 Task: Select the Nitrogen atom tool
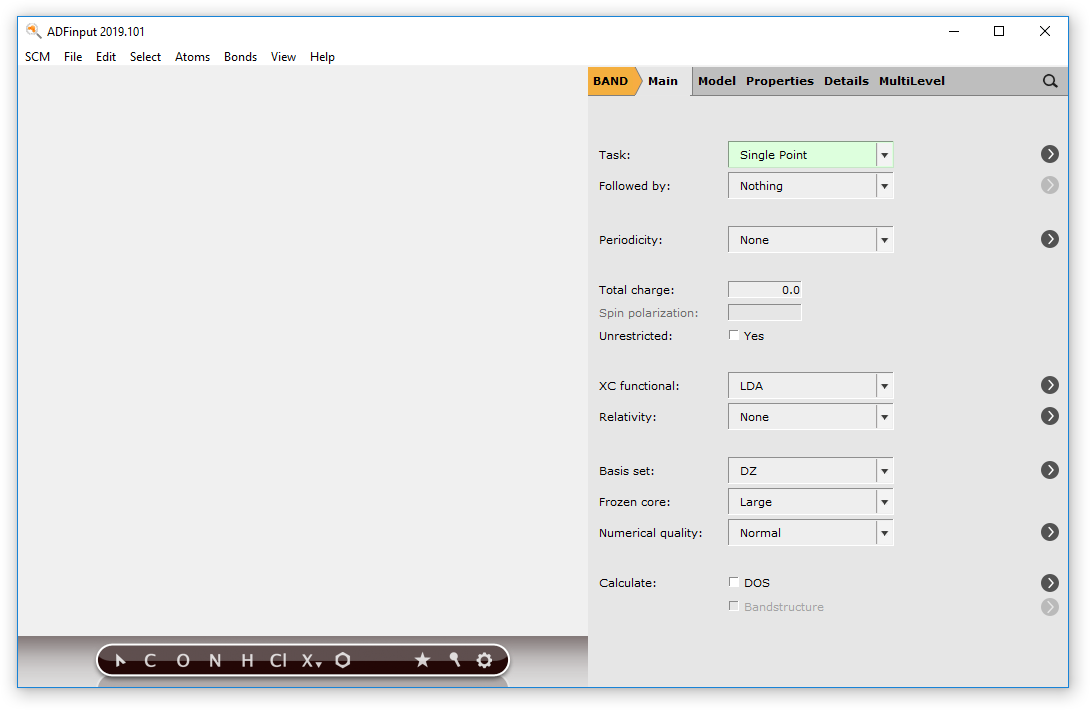tap(214, 660)
